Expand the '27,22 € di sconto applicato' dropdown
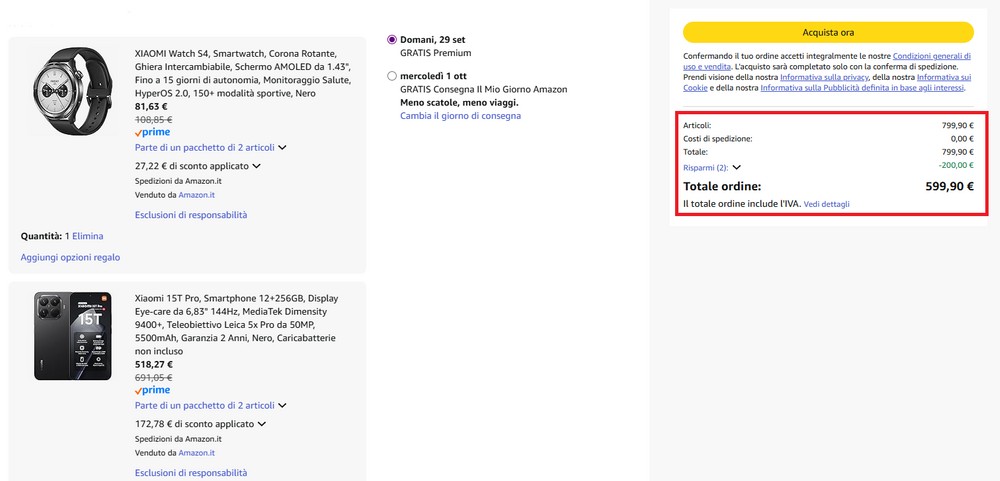Image resolution: width=1000 pixels, height=481 pixels. pos(257,166)
